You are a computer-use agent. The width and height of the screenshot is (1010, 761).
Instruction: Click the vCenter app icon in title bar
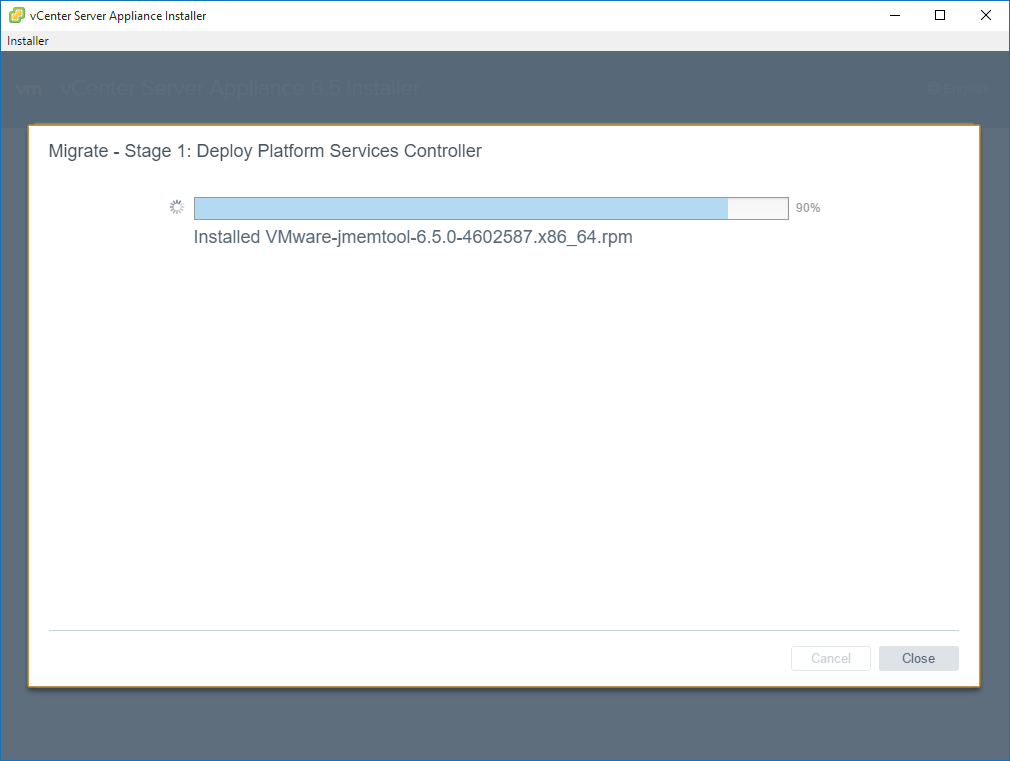[x=17, y=15]
